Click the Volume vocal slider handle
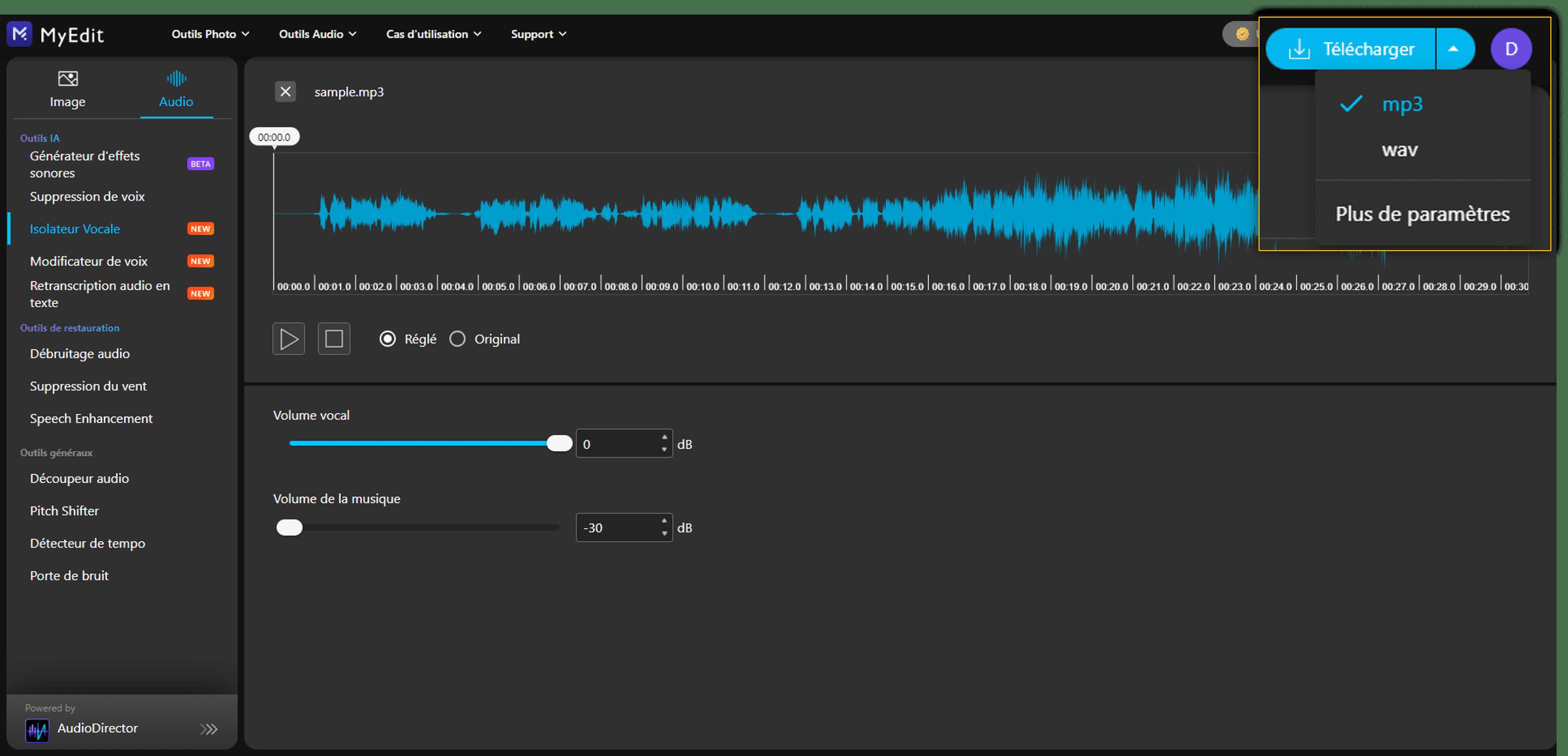The width and height of the screenshot is (1568, 756). pos(559,444)
